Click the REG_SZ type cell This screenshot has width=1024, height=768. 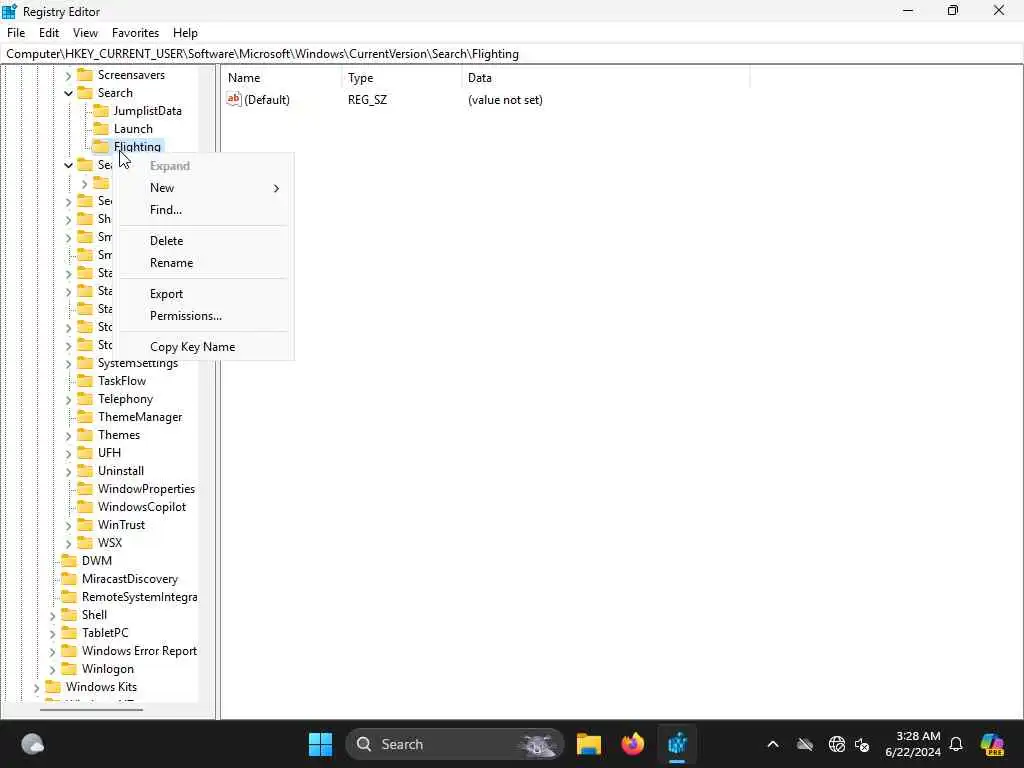(367, 100)
